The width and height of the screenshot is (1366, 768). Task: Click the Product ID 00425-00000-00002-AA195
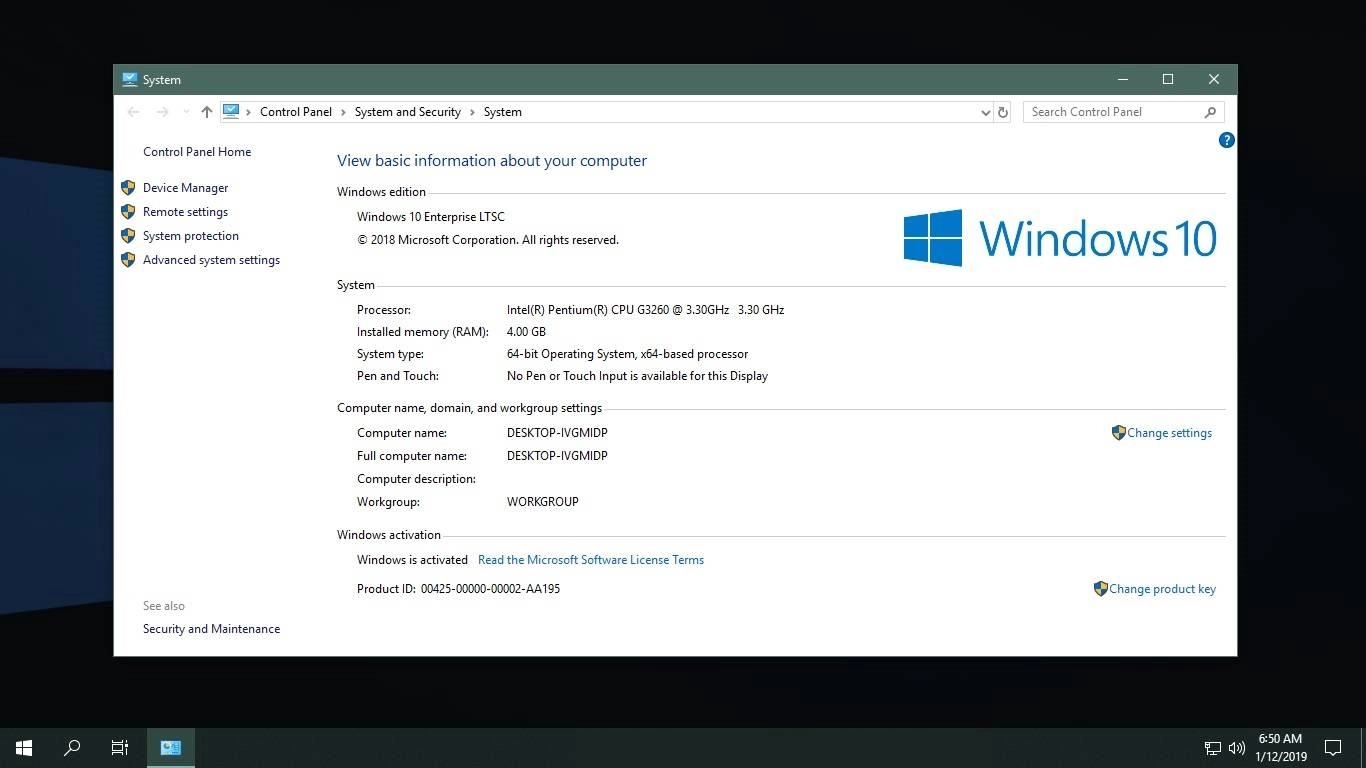490,589
